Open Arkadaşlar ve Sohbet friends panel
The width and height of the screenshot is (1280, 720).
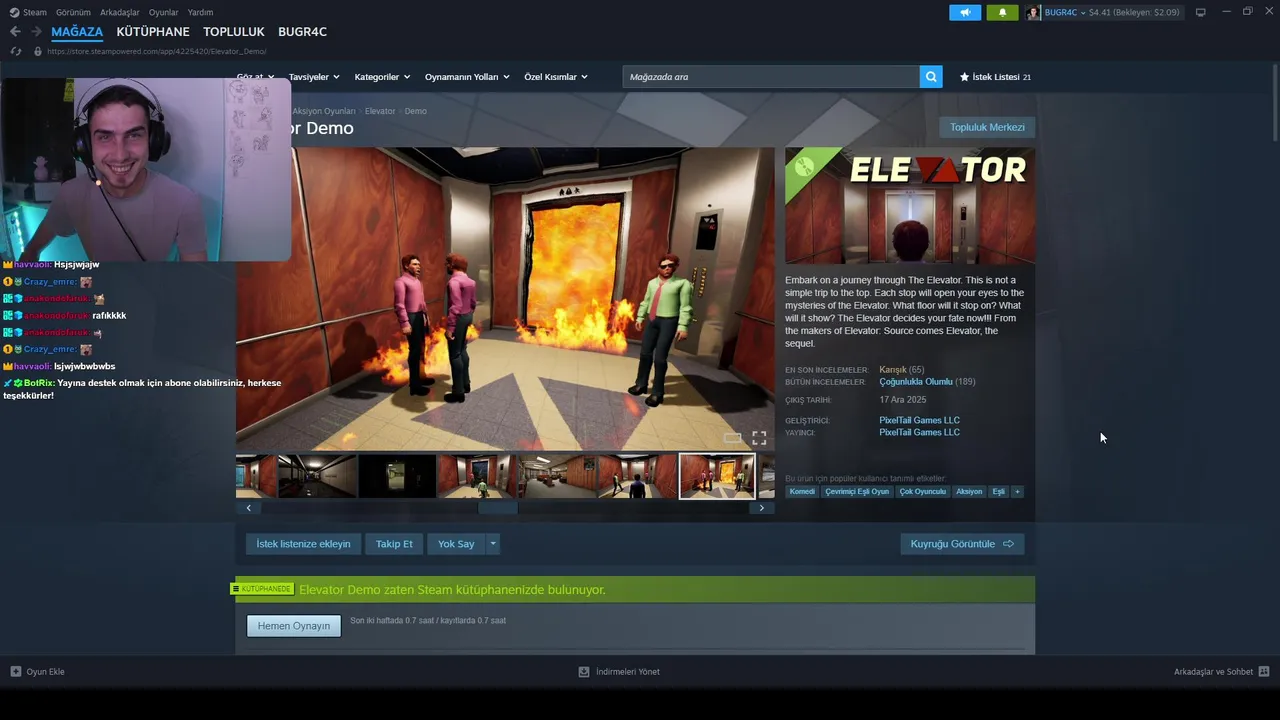[x=1221, y=672]
